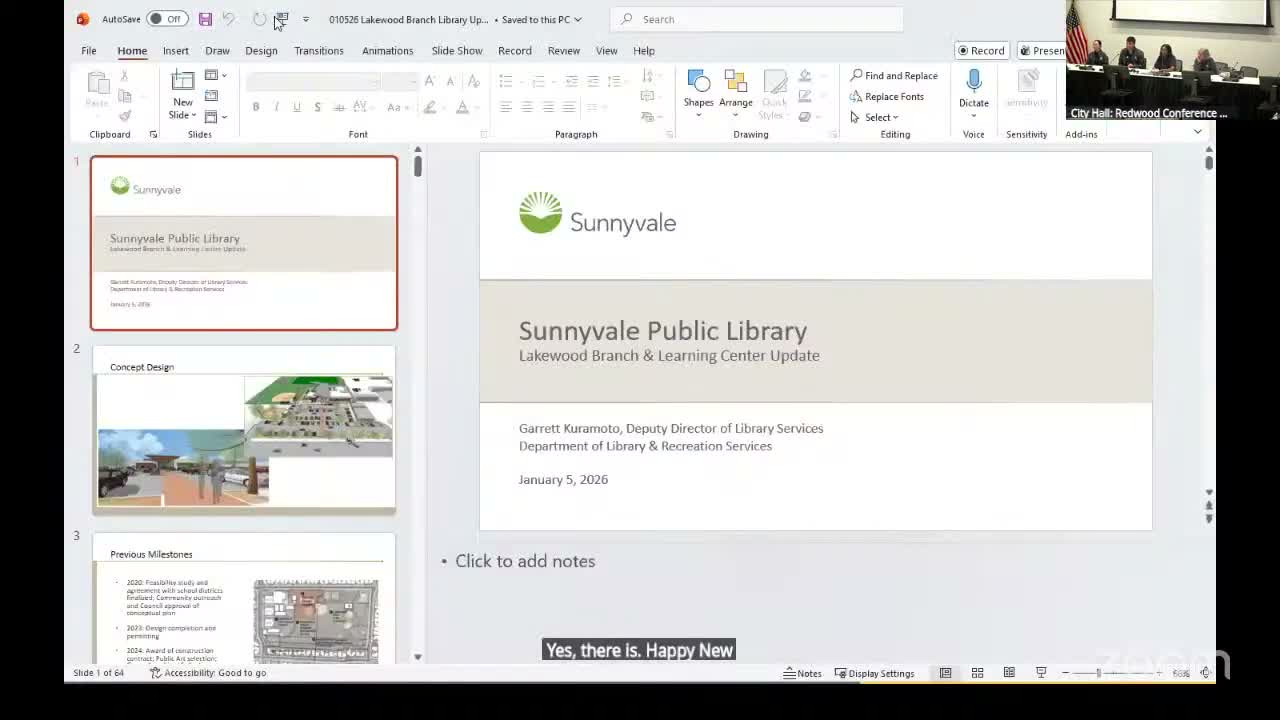1280x720 pixels.
Task: Click the Save icon in title bar
Action: pyautogui.click(x=205, y=19)
